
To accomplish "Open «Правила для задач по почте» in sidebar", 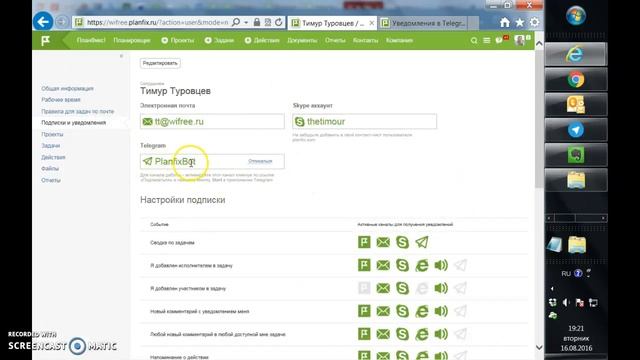I will click(x=78, y=111).
